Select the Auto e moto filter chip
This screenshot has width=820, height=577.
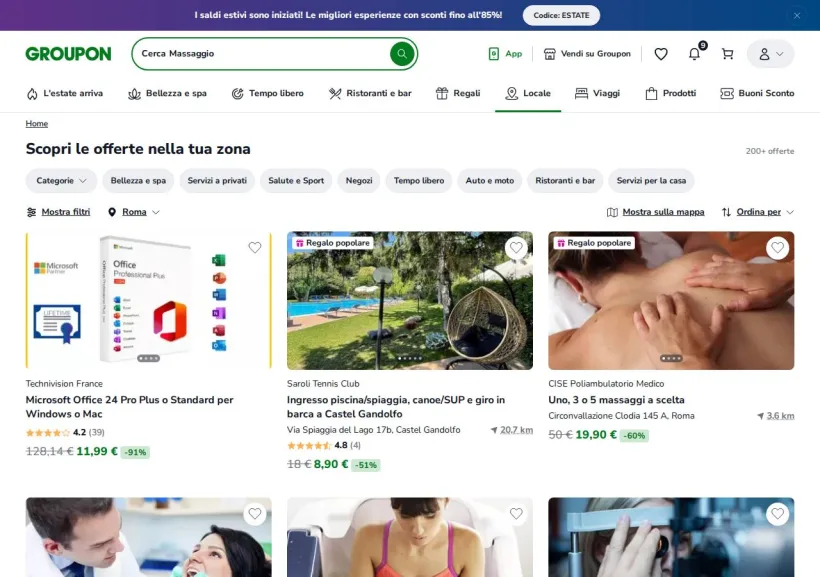click(x=489, y=180)
